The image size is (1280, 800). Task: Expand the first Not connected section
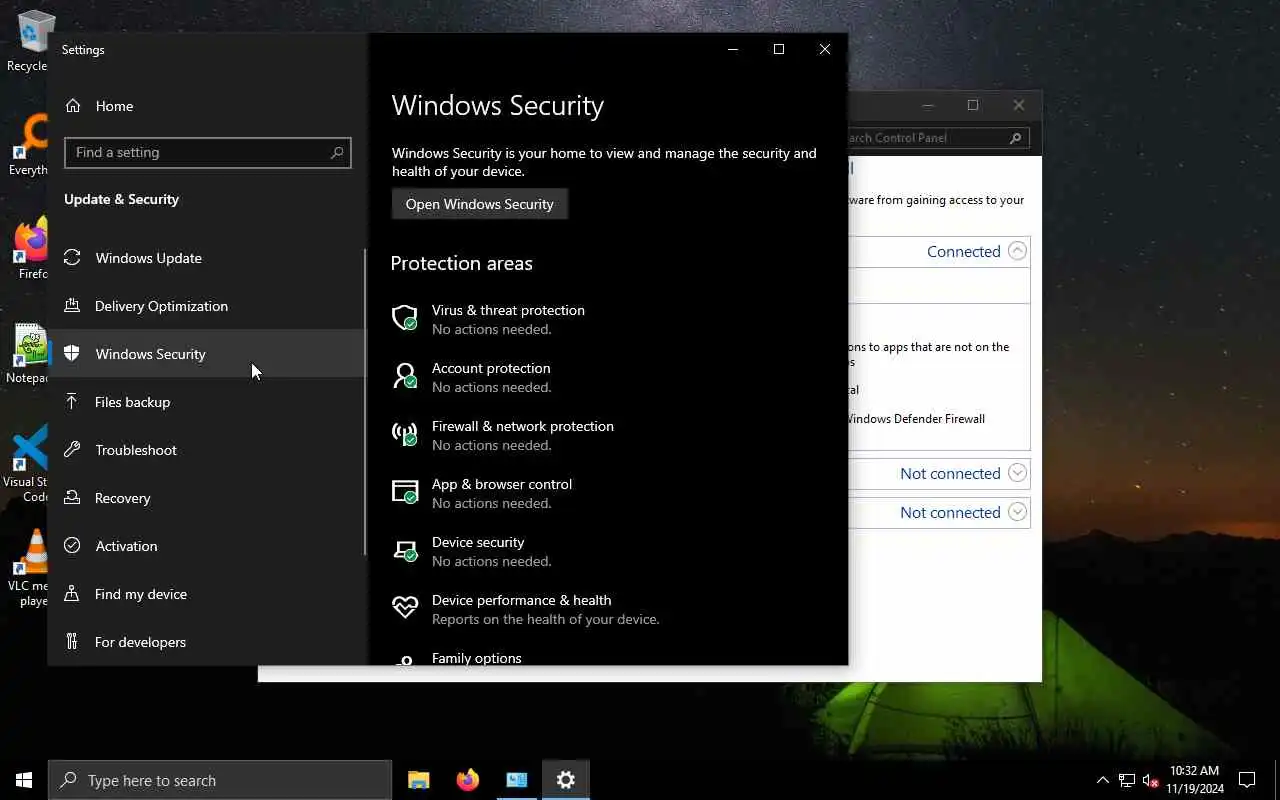(1017, 473)
